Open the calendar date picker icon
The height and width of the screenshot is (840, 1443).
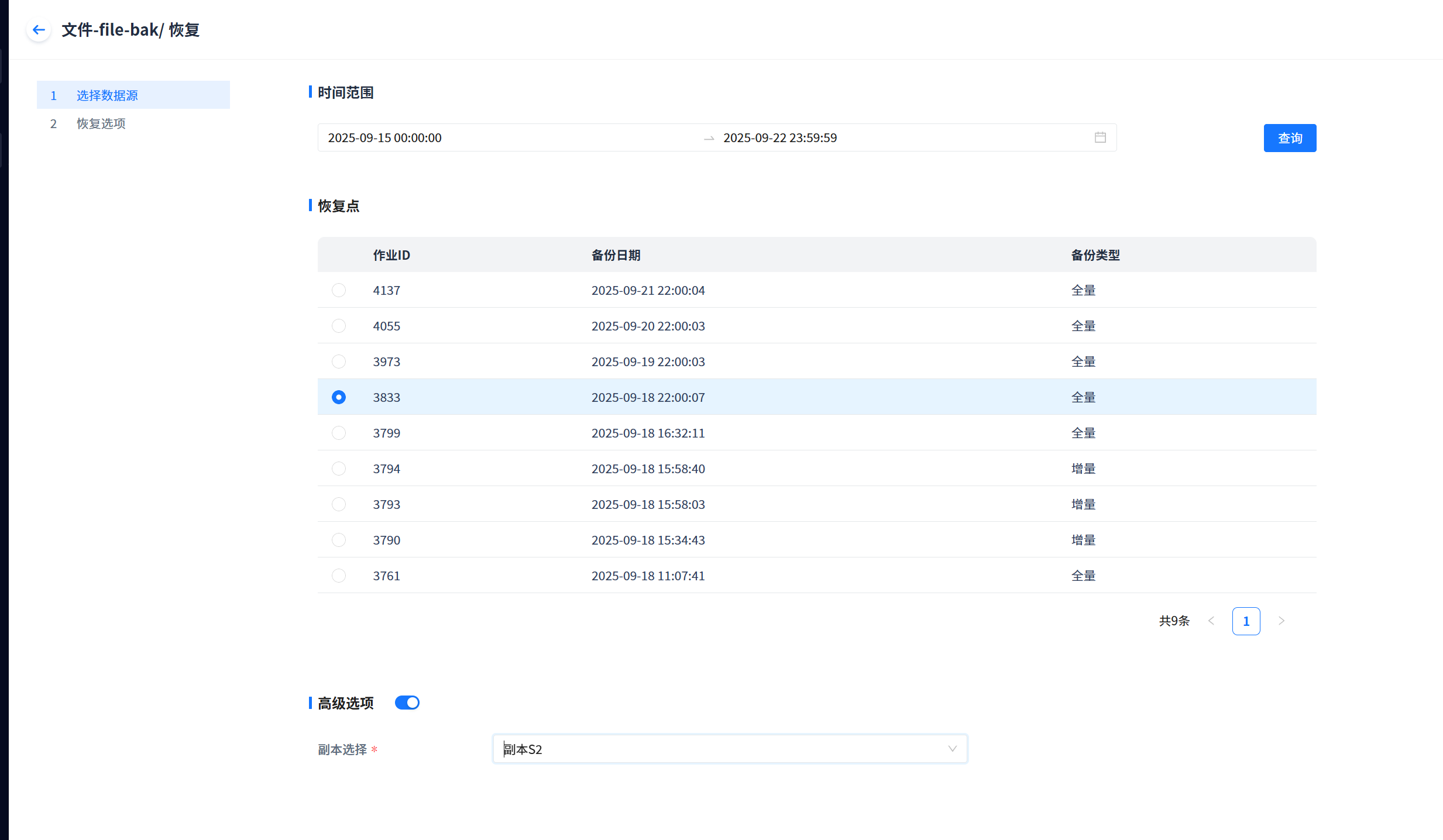1100,137
